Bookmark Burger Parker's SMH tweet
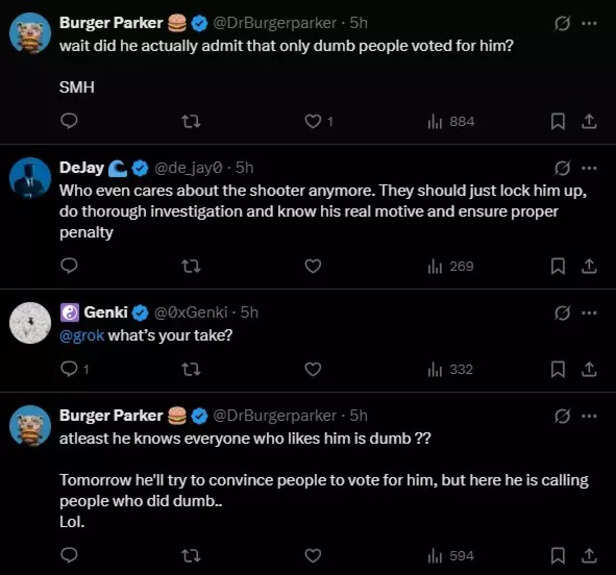The width and height of the screenshot is (616, 575). tap(558, 121)
